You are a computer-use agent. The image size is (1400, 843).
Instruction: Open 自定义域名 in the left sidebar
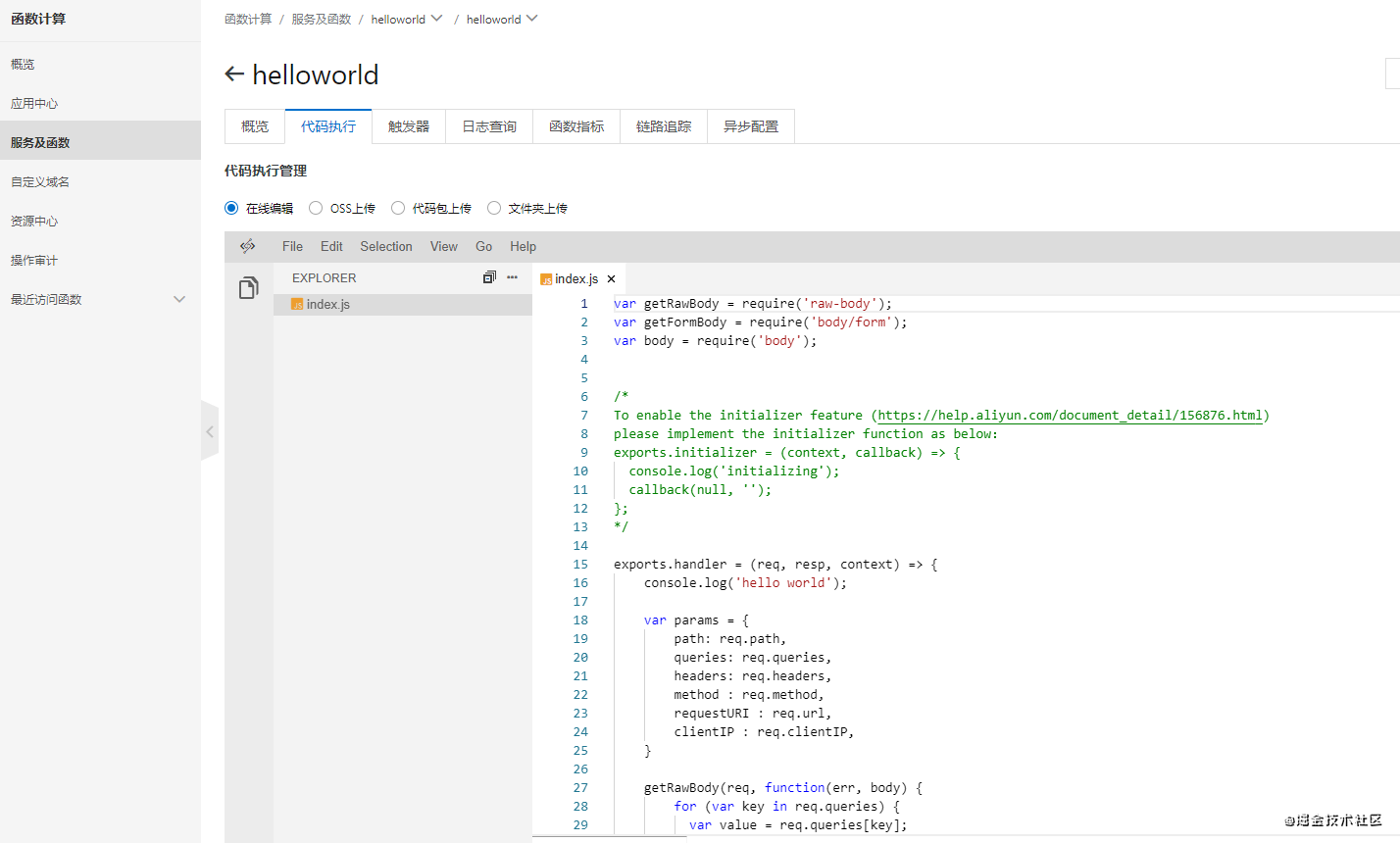tap(100, 181)
